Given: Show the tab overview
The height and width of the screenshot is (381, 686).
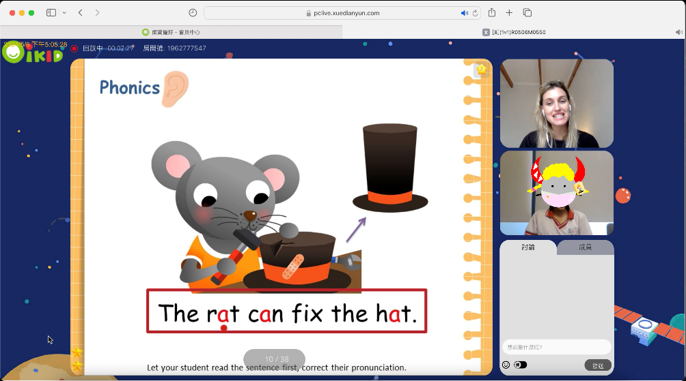Looking at the screenshot, I should point(527,13).
